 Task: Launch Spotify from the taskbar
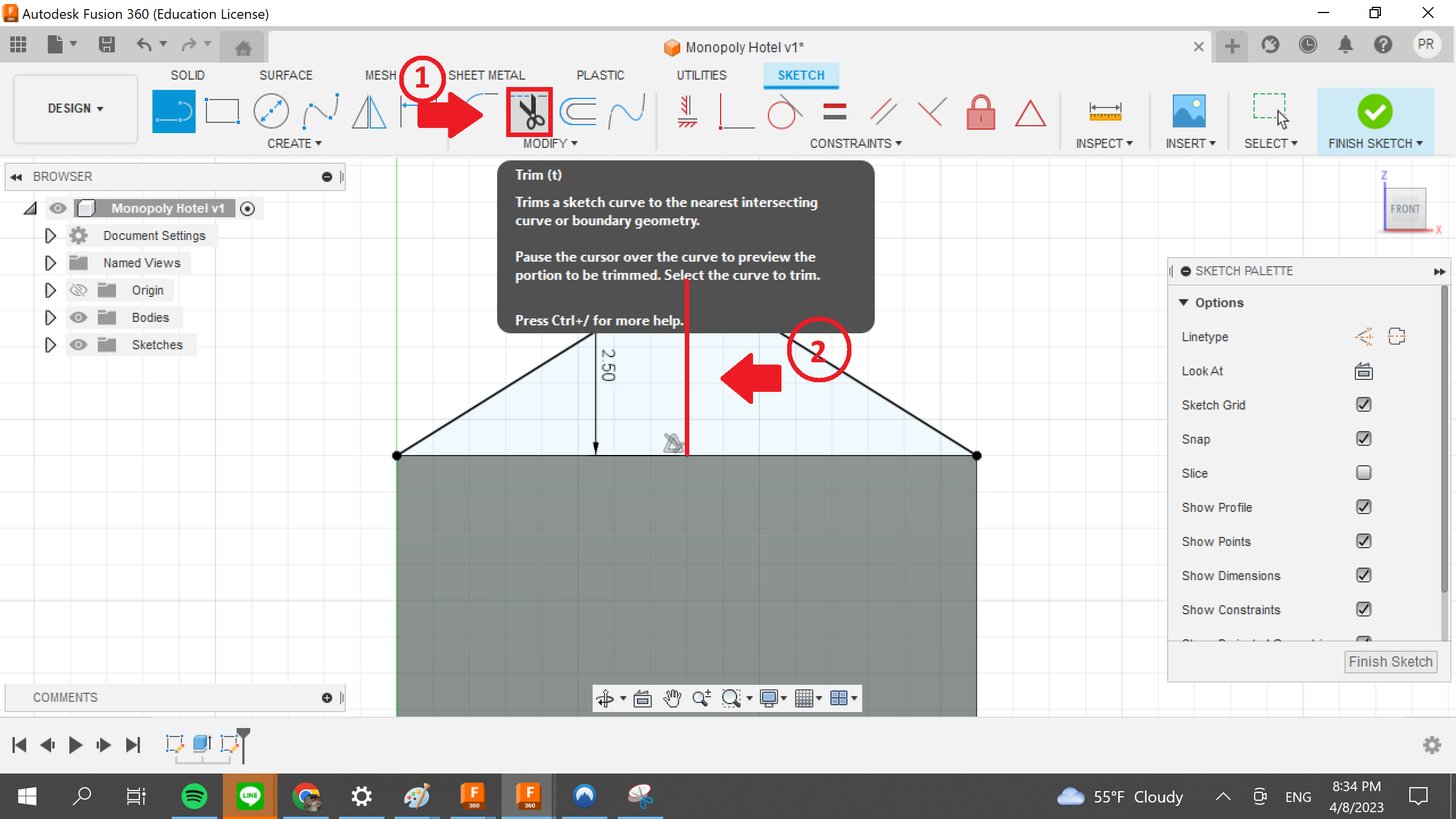tap(193, 796)
